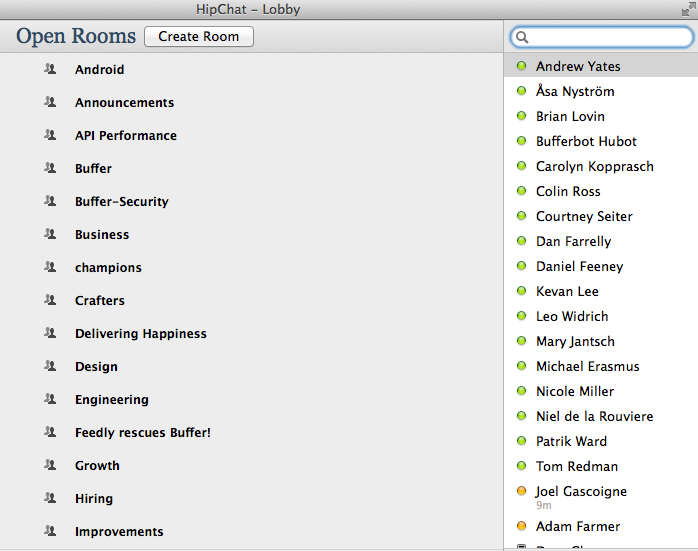This screenshot has height=551, width=698.
Task: Select Andrew Yates in the user list
Action: point(601,66)
